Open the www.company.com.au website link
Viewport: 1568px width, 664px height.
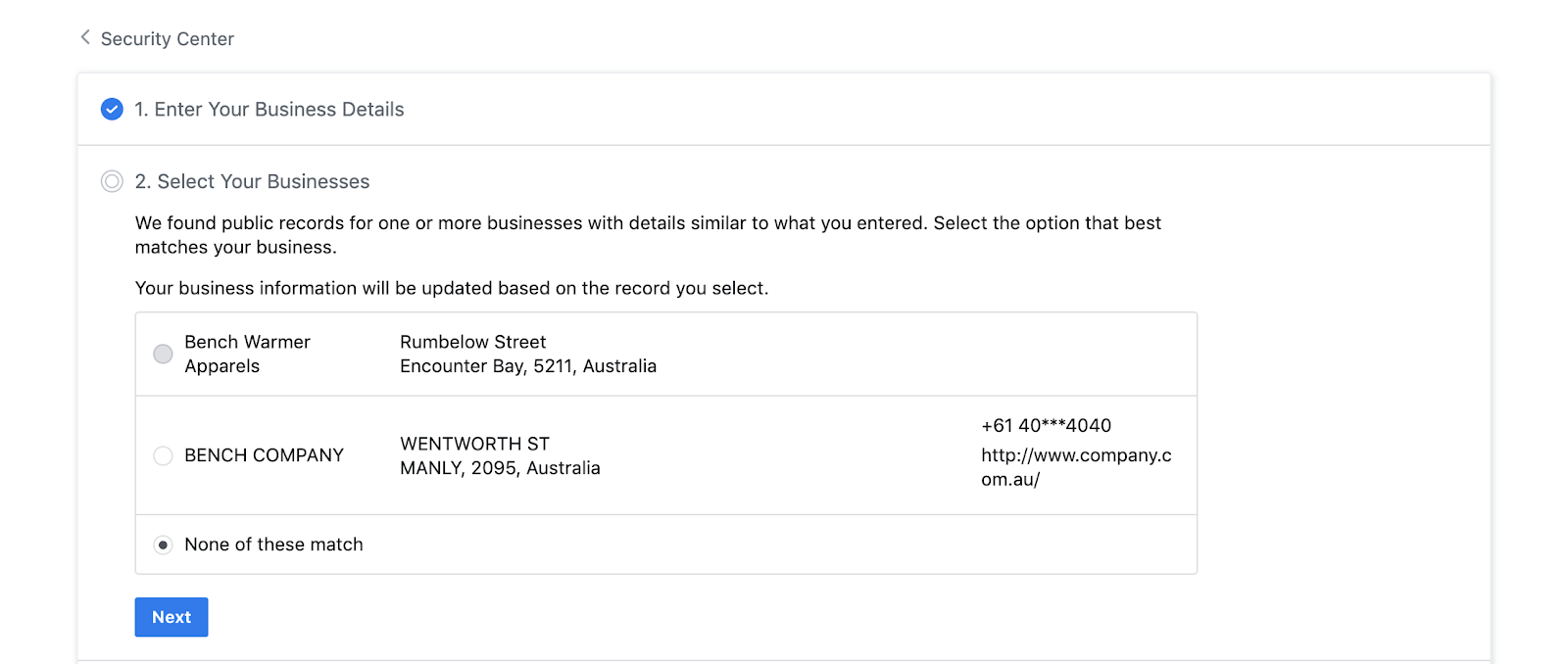click(1076, 467)
